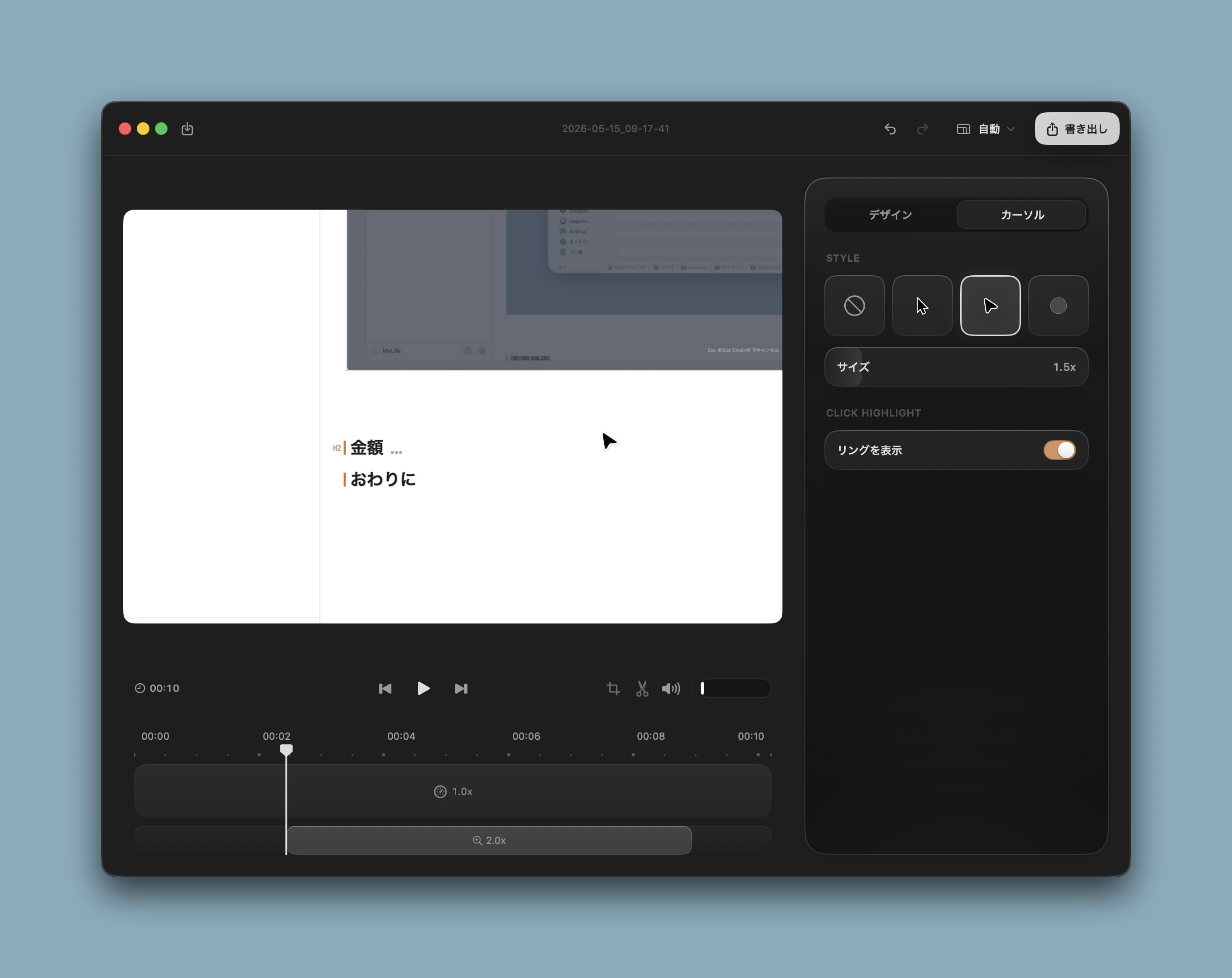Select the 2.0x zoom segment on timeline
The height and width of the screenshot is (978, 1232).
(x=489, y=840)
